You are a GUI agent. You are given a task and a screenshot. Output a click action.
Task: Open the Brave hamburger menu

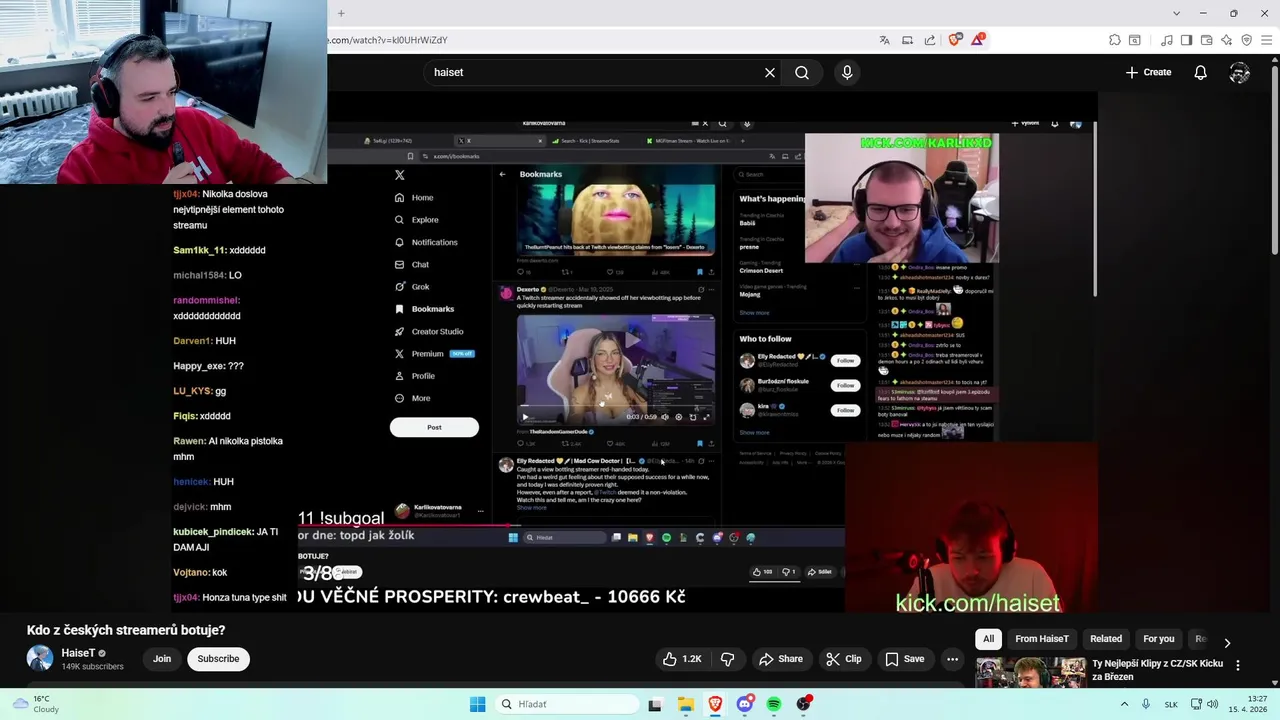1266,40
